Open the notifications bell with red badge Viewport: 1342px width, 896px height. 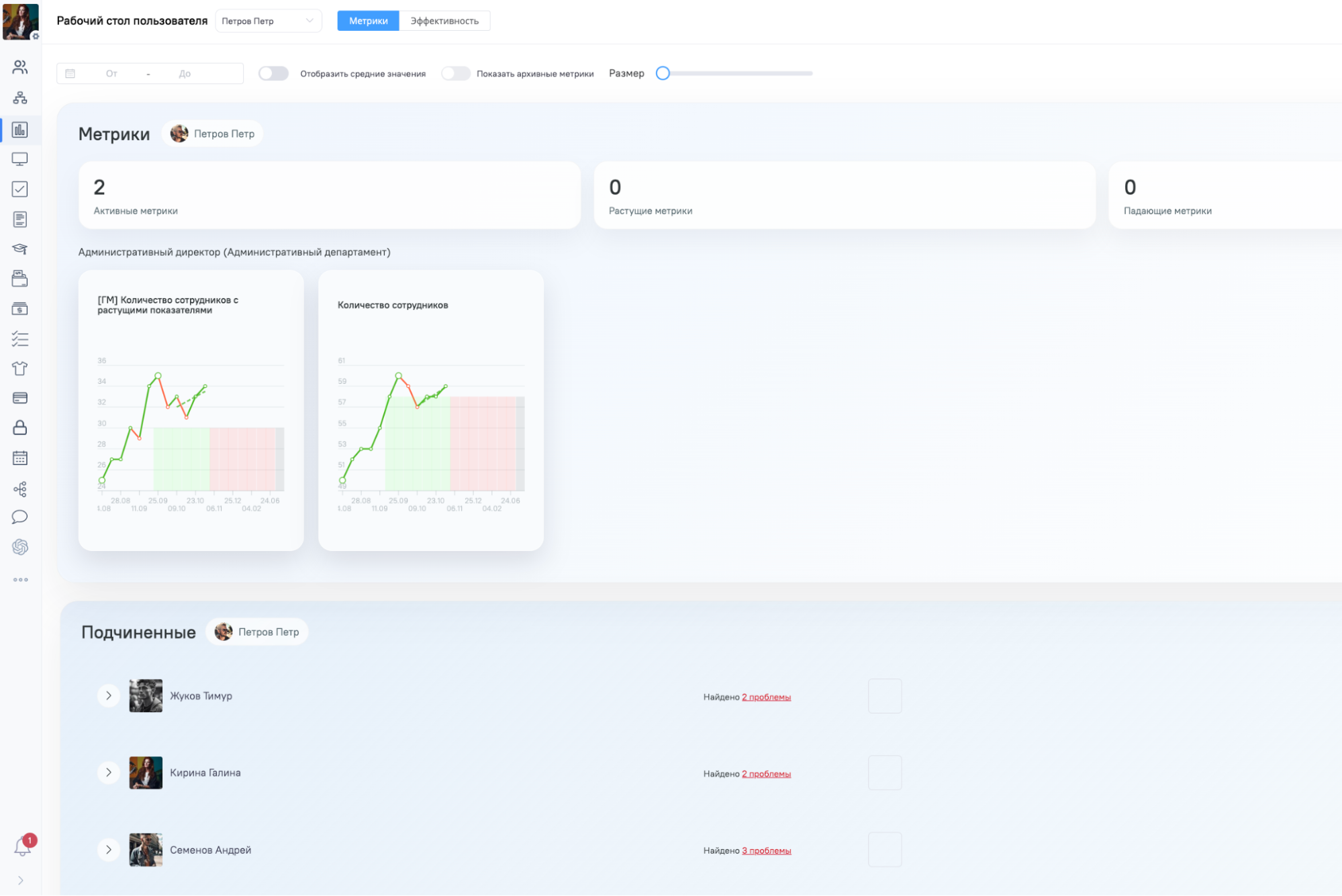click(x=23, y=846)
